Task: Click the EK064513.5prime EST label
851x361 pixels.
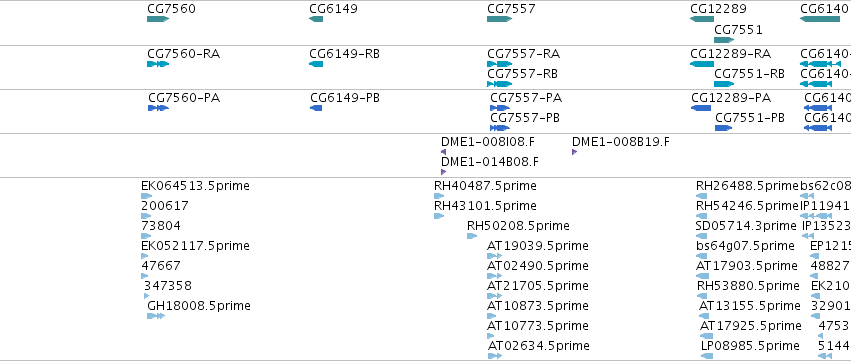Action: (x=195, y=186)
